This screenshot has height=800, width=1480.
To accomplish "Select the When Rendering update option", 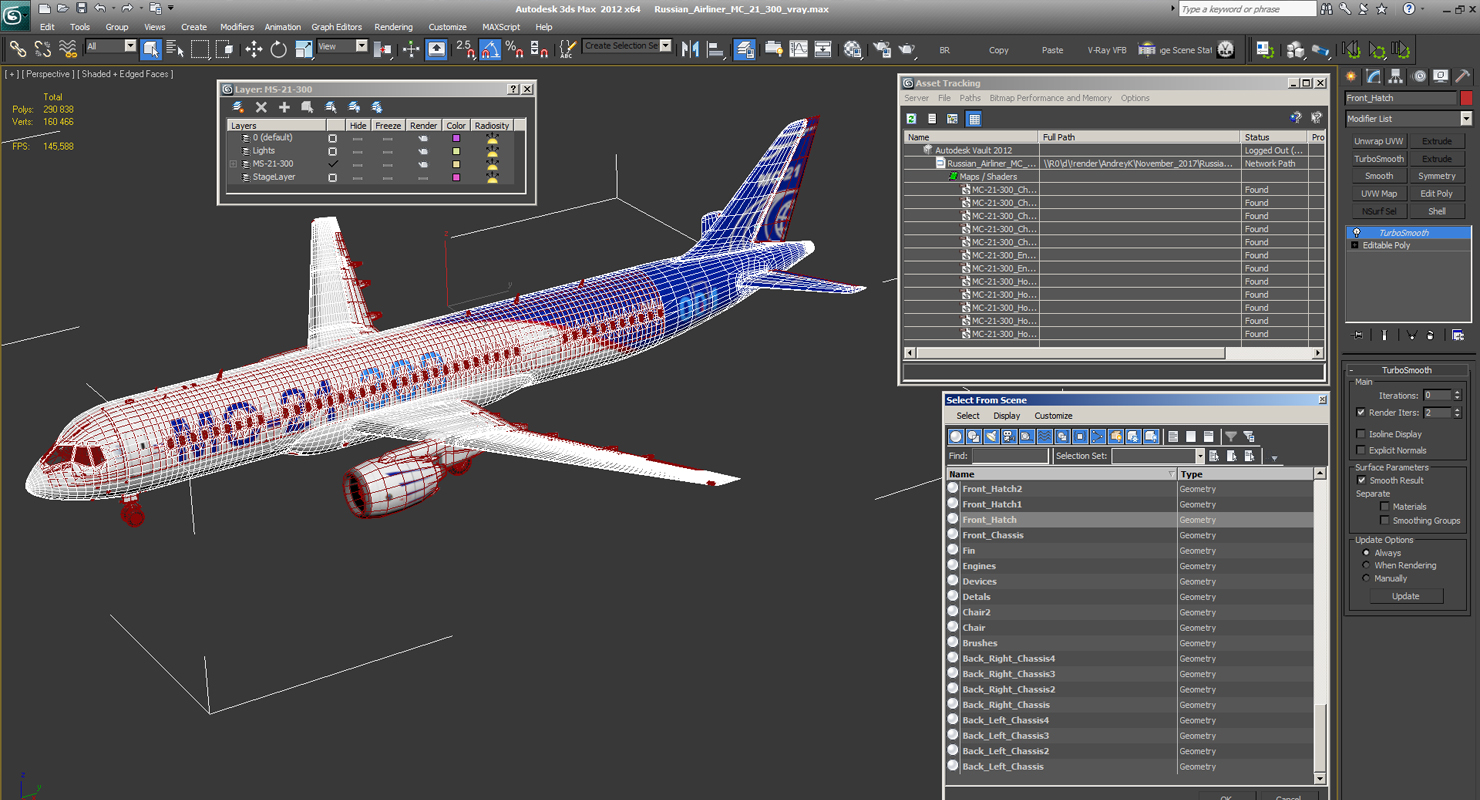I will tap(1366, 566).
